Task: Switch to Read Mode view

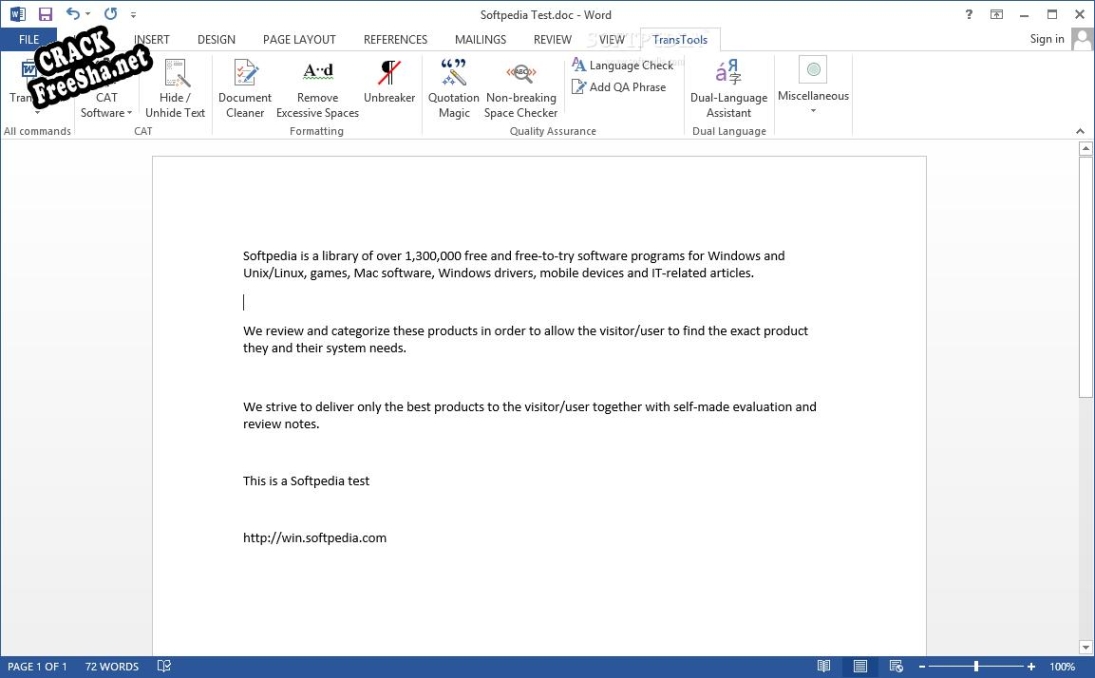Action: click(x=823, y=667)
